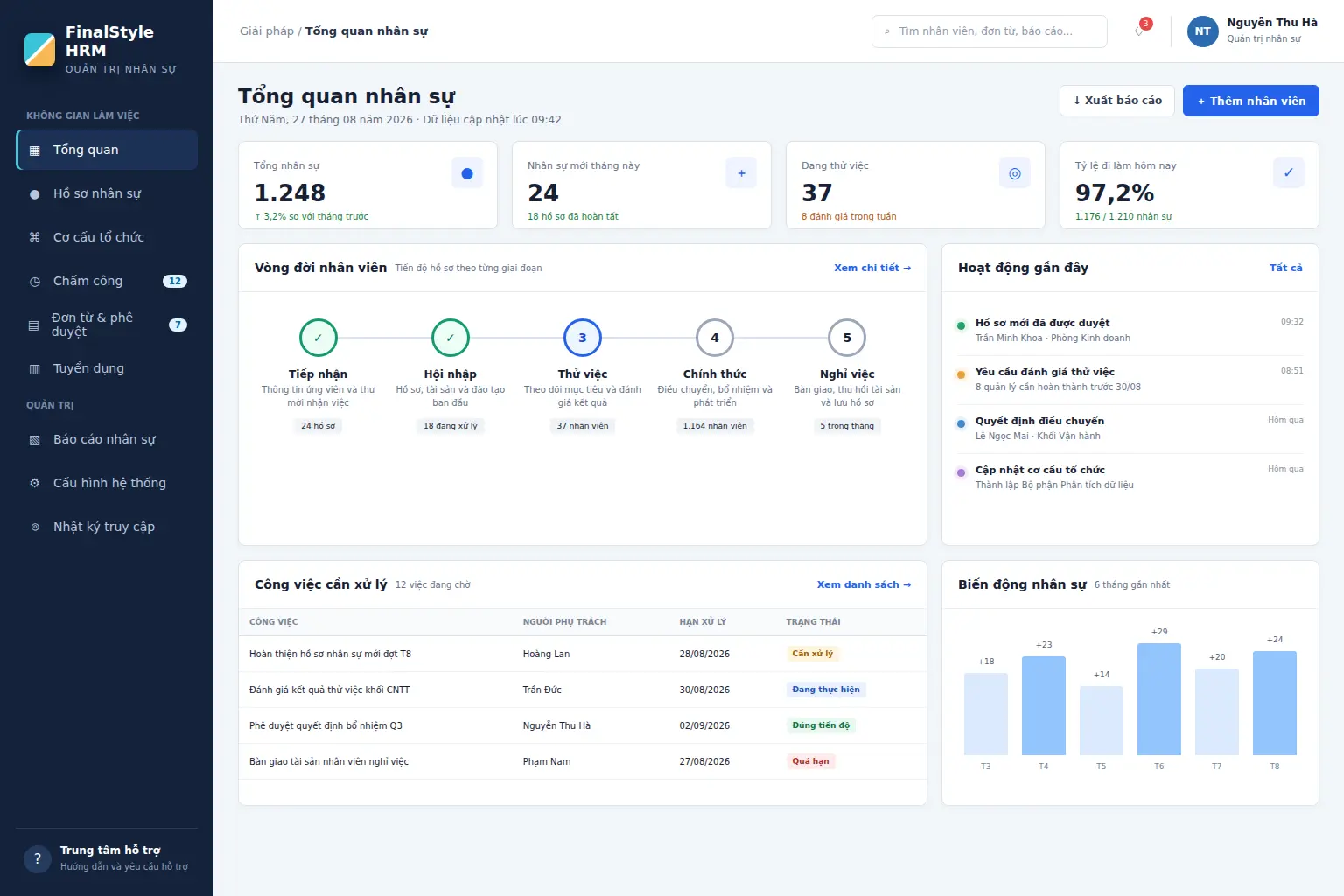
Task: Go to Đơn từ & phê duyệt
Action: tap(107, 325)
